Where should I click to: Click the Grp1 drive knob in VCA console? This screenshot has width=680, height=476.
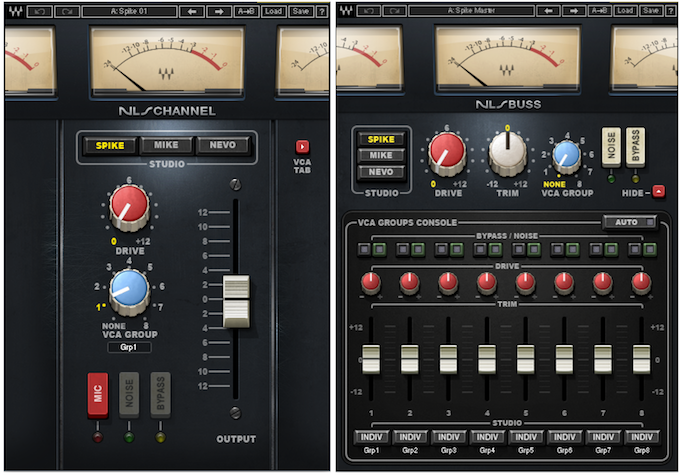click(371, 283)
